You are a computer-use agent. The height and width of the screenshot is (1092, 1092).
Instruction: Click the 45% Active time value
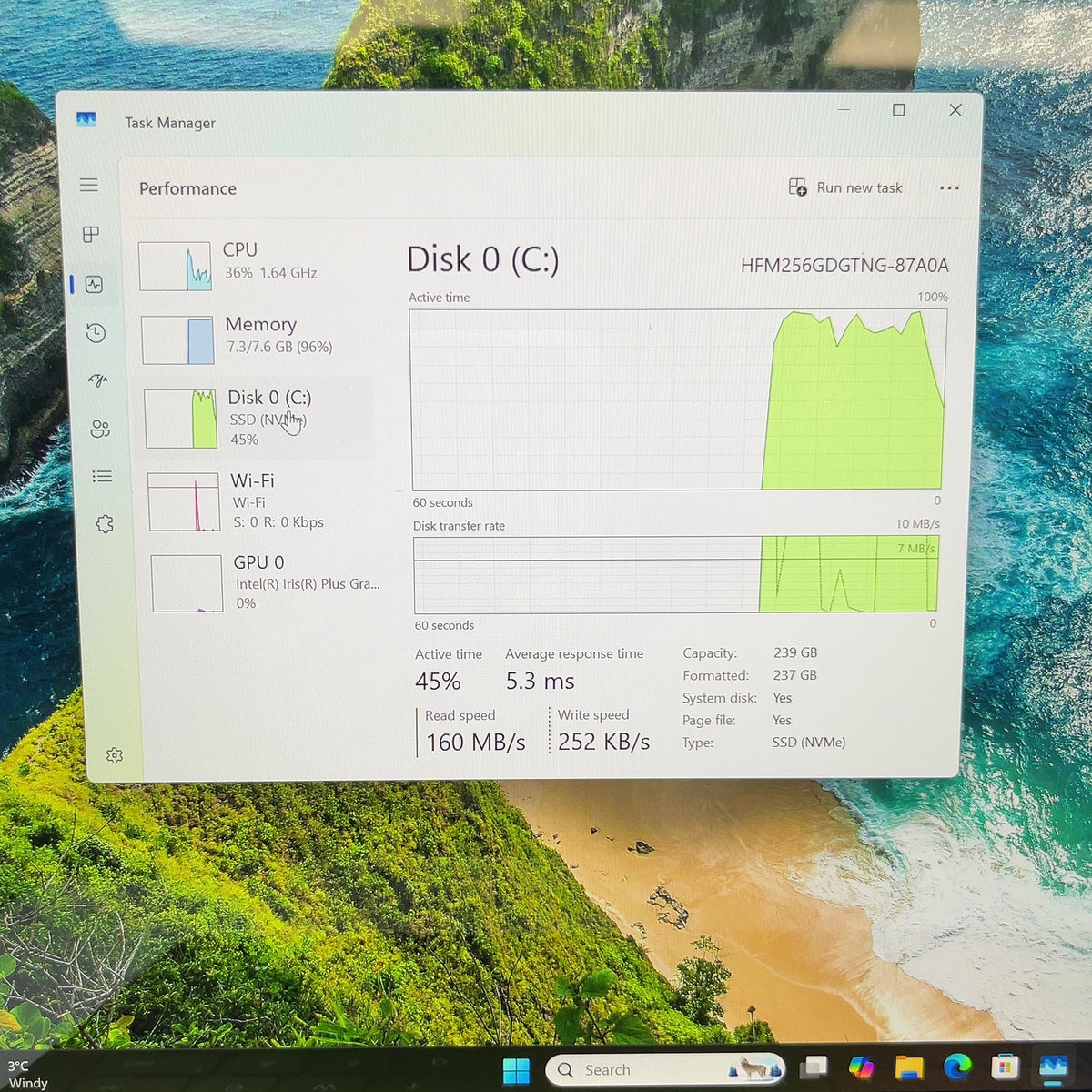tap(438, 682)
